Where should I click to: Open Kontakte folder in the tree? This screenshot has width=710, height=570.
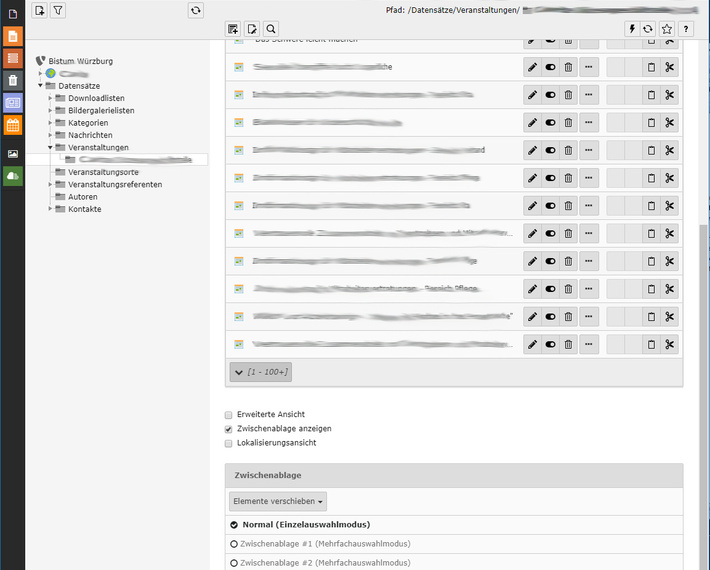click(84, 209)
